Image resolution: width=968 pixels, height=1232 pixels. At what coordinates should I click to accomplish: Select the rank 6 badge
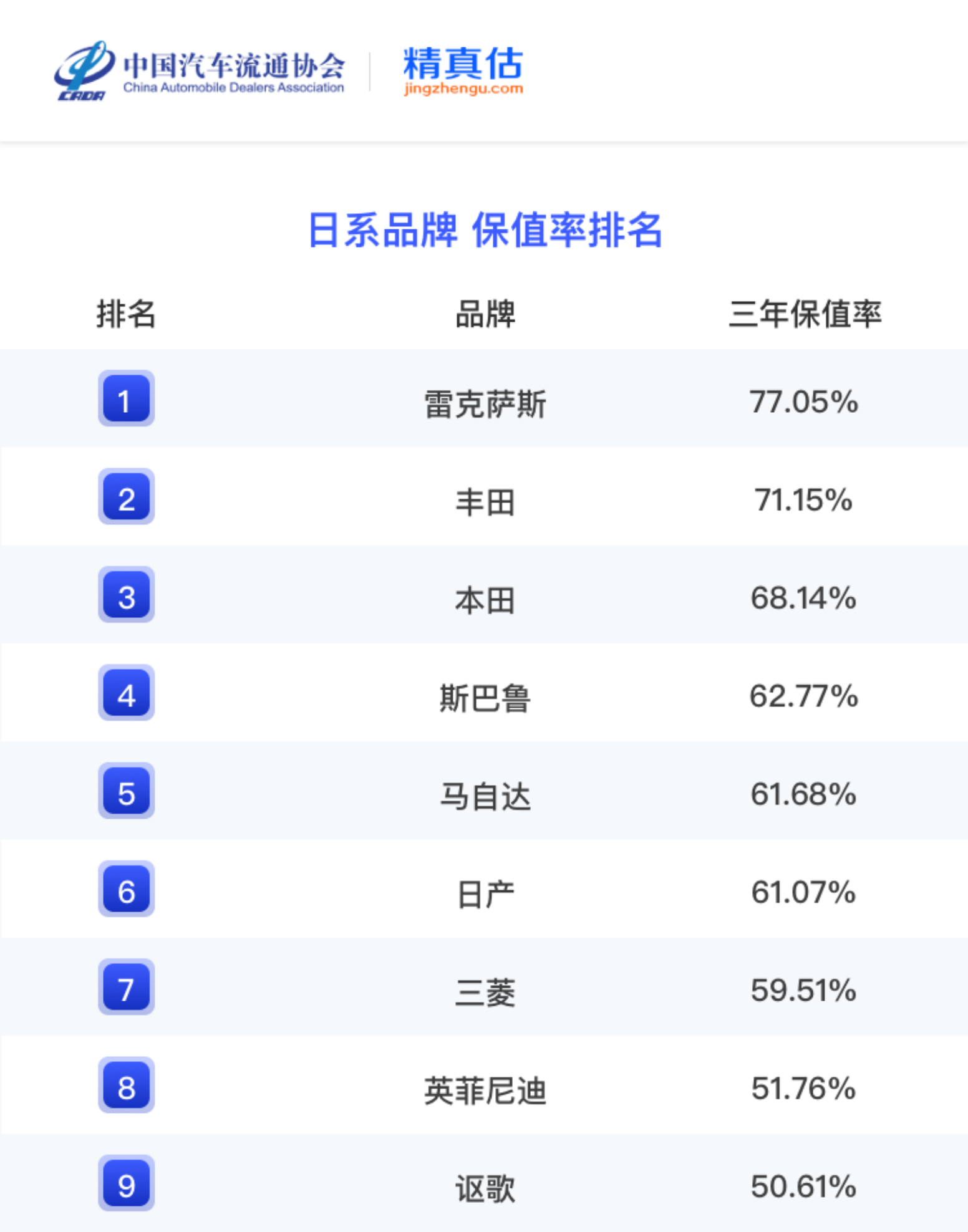point(126,889)
